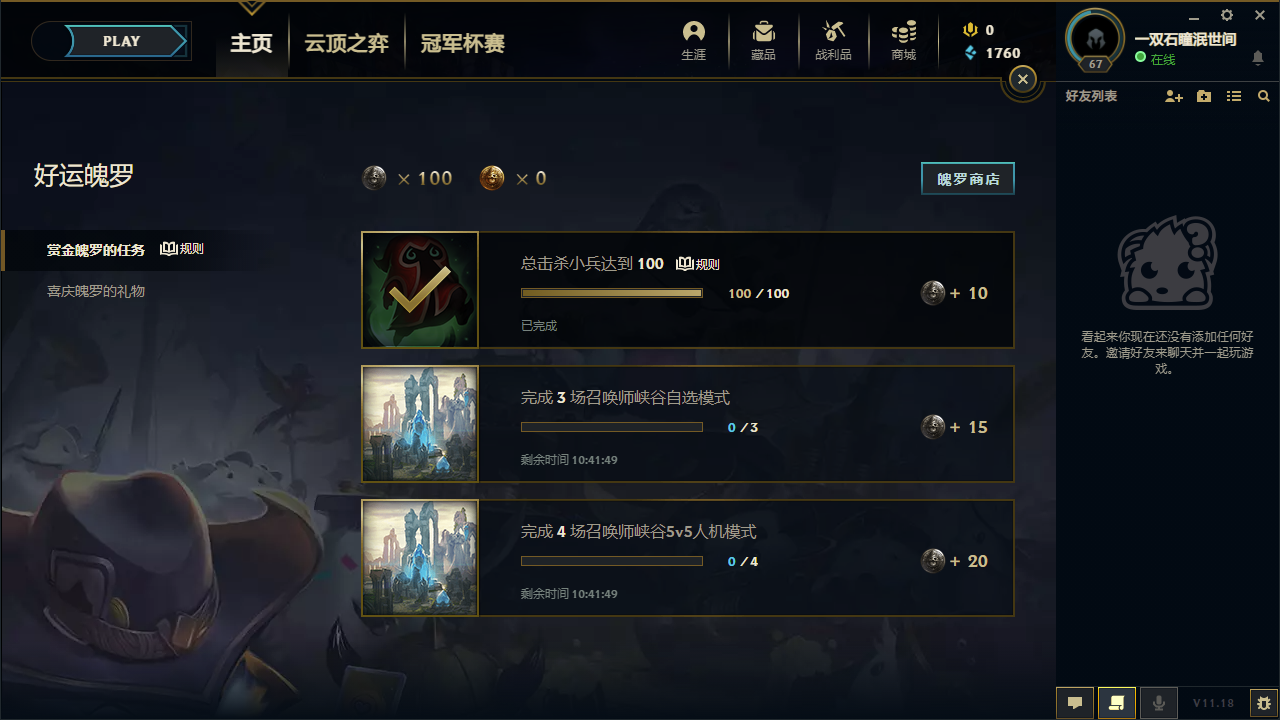Open the bug report icon

1264,703
